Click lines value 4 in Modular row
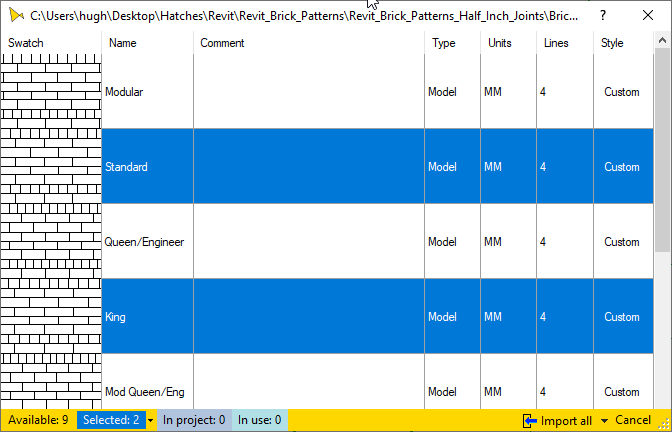672x432 pixels. (543, 92)
